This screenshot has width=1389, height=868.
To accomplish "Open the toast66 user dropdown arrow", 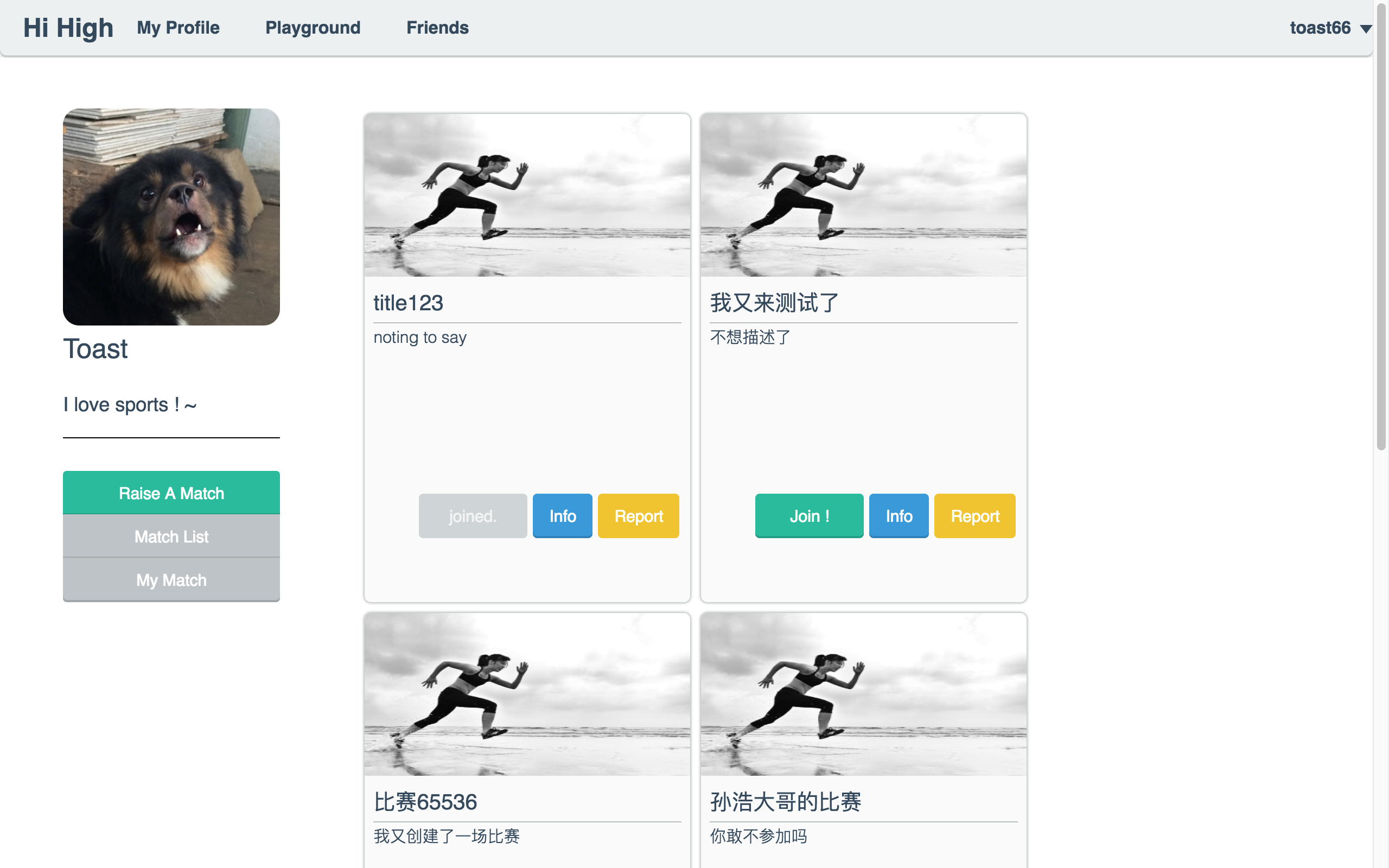I will point(1366,29).
